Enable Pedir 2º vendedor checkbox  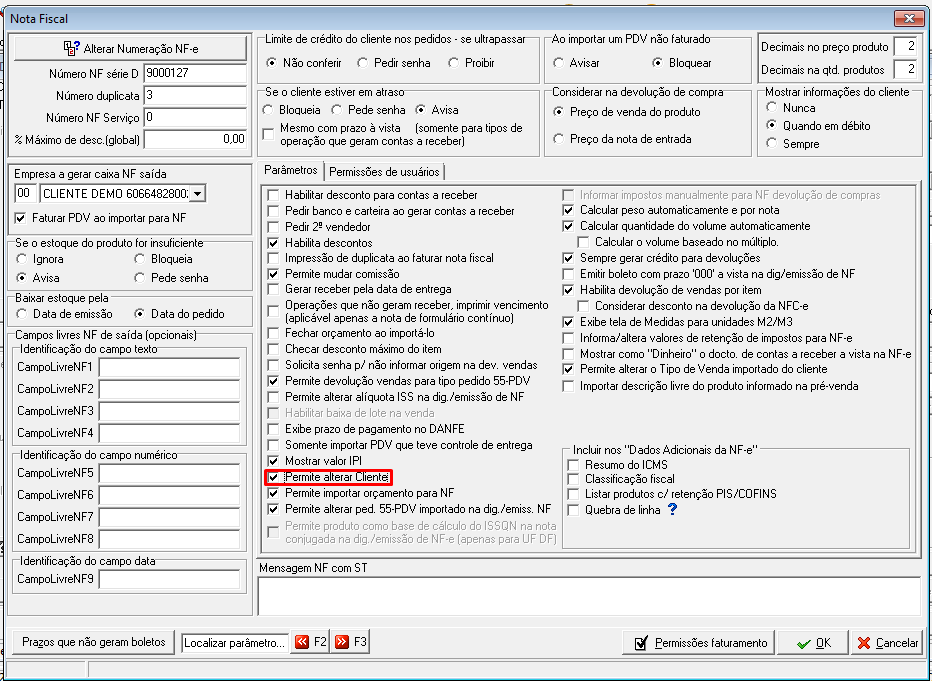coord(273,227)
